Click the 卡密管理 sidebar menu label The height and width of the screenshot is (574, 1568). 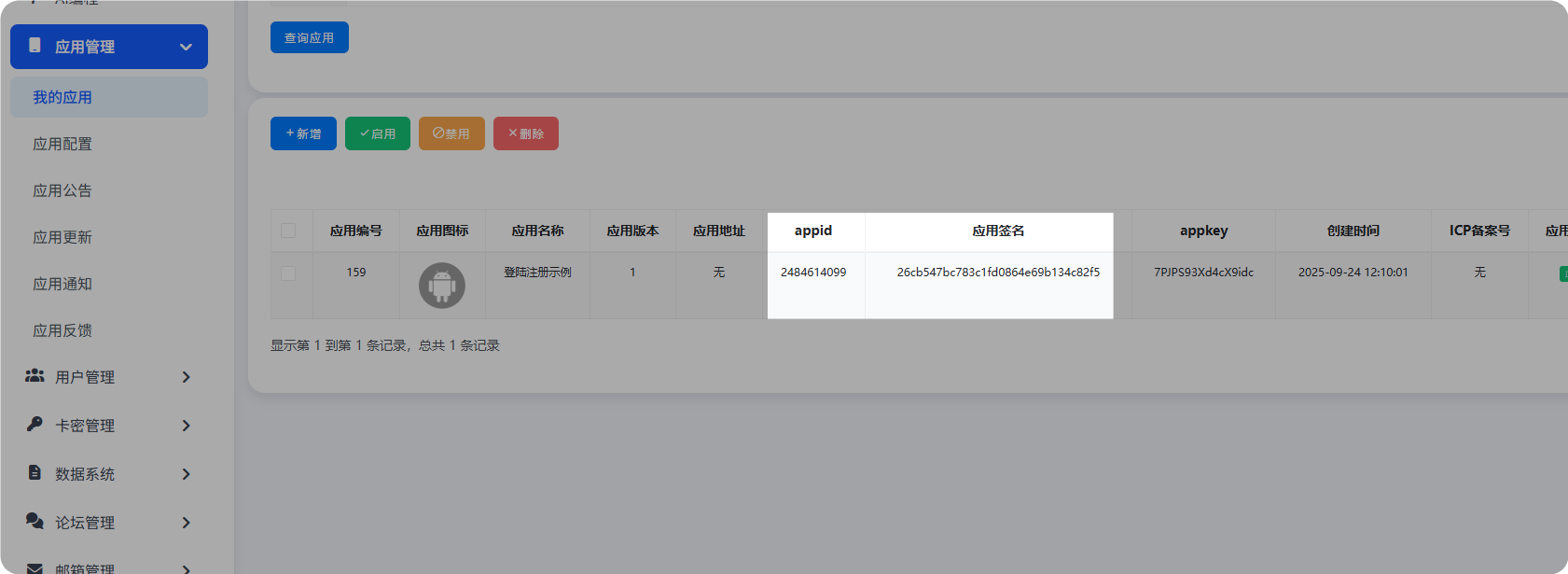point(85,426)
